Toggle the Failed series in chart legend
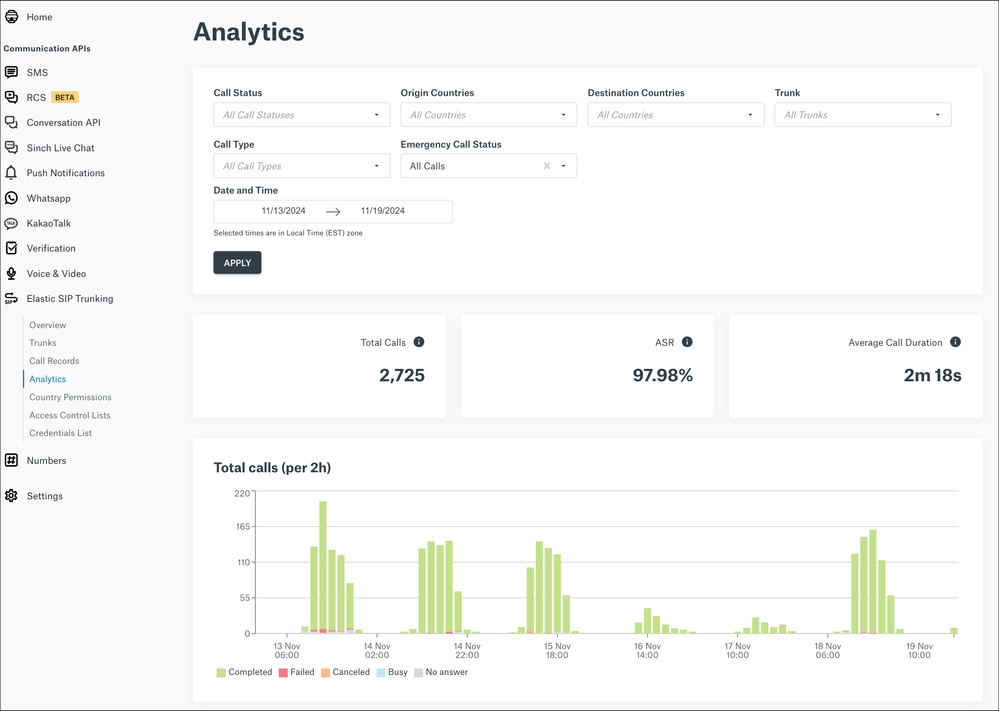The image size is (999, 711). click(x=296, y=672)
